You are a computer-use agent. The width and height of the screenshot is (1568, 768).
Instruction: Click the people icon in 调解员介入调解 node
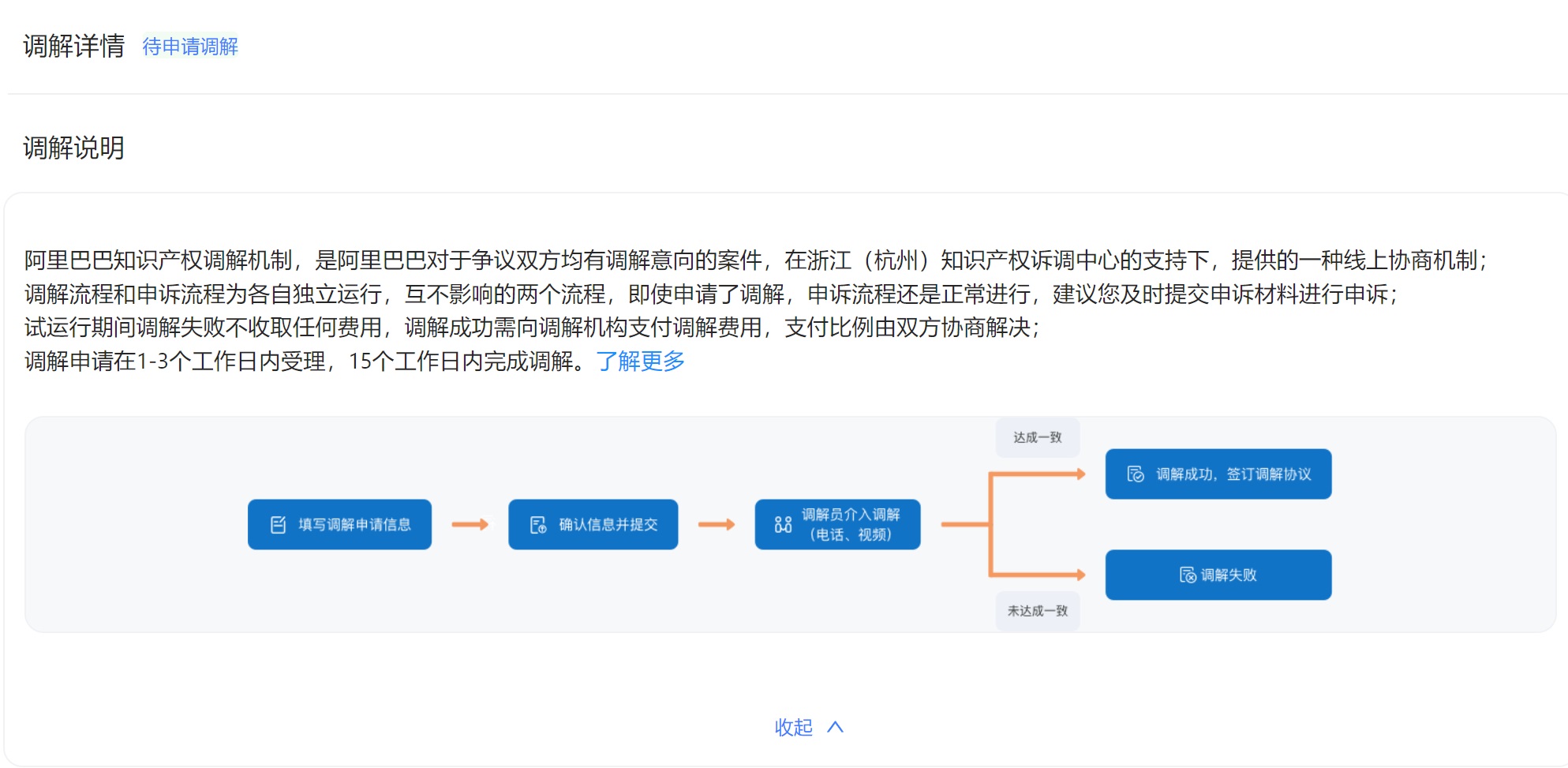pos(781,523)
